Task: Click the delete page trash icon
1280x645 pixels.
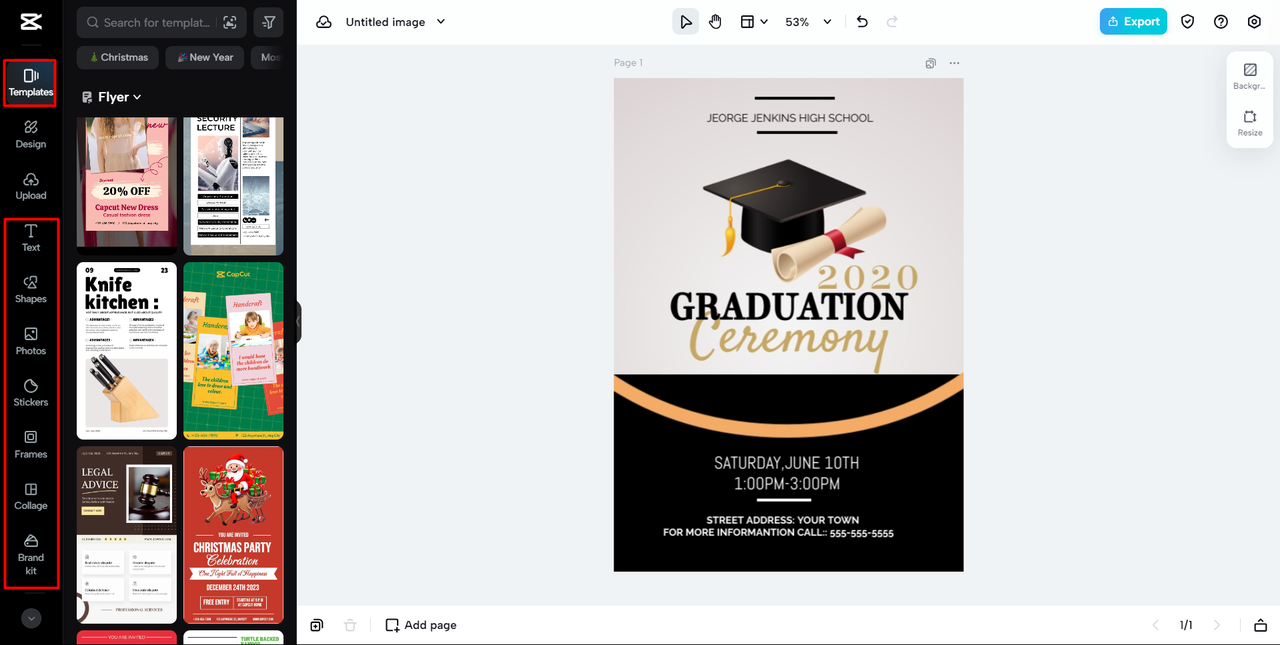Action: click(350, 625)
